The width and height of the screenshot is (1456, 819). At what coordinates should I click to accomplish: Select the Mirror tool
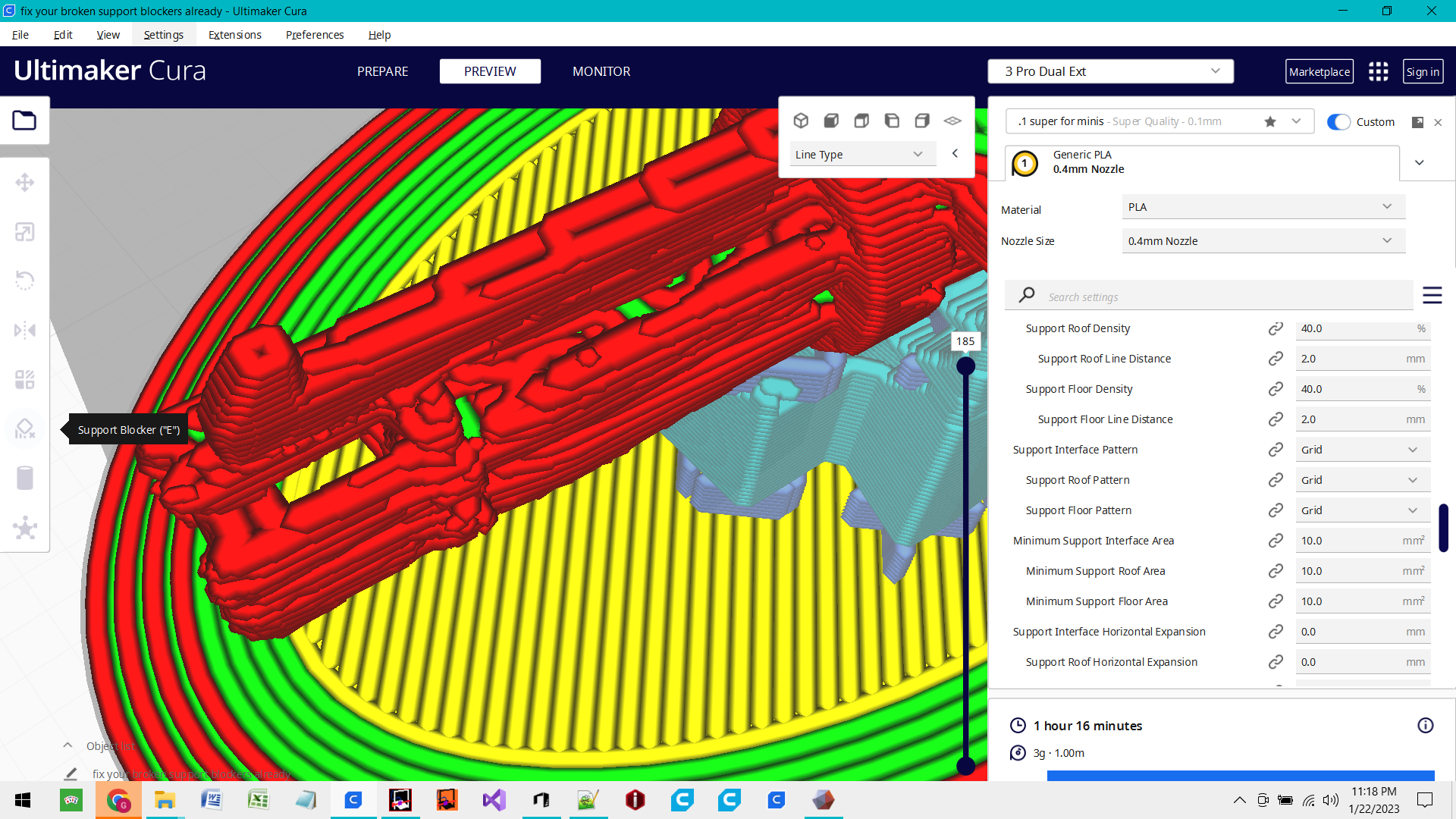coord(24,330)
